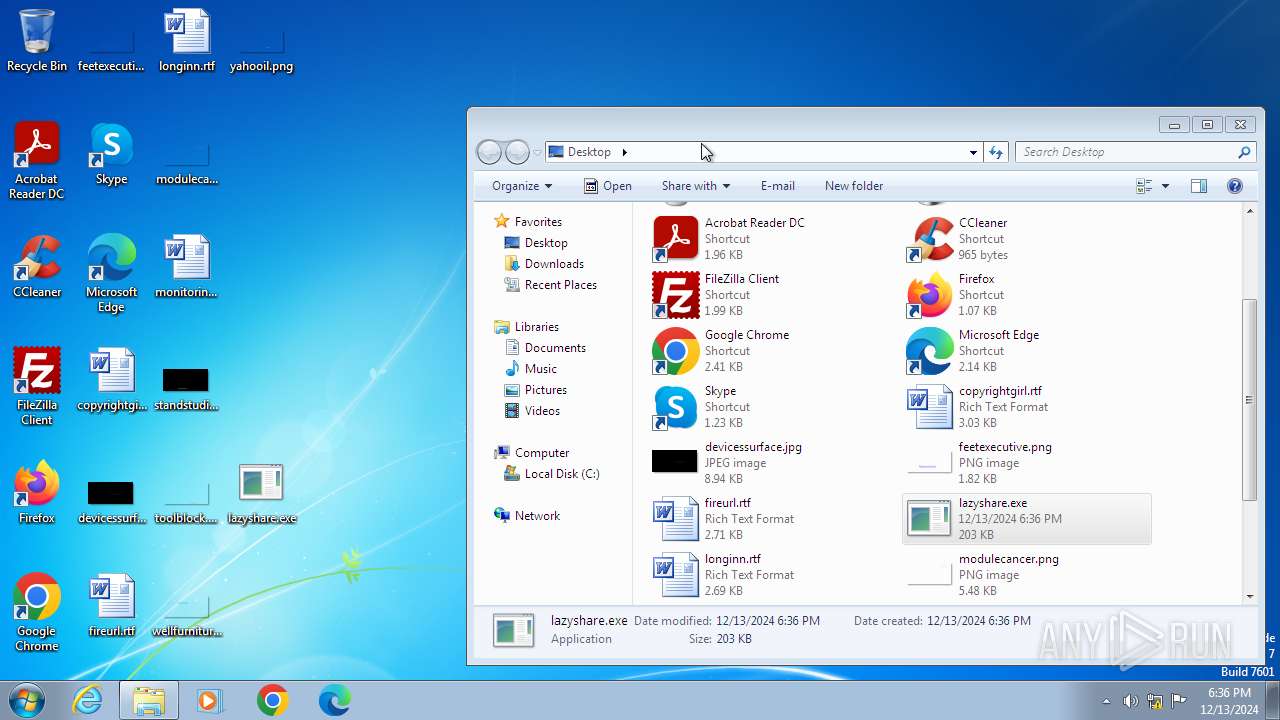Click Windows Media Player taskbar icon
The image size is (1280, 720).
pyautogui.click(x=210, y=701)
